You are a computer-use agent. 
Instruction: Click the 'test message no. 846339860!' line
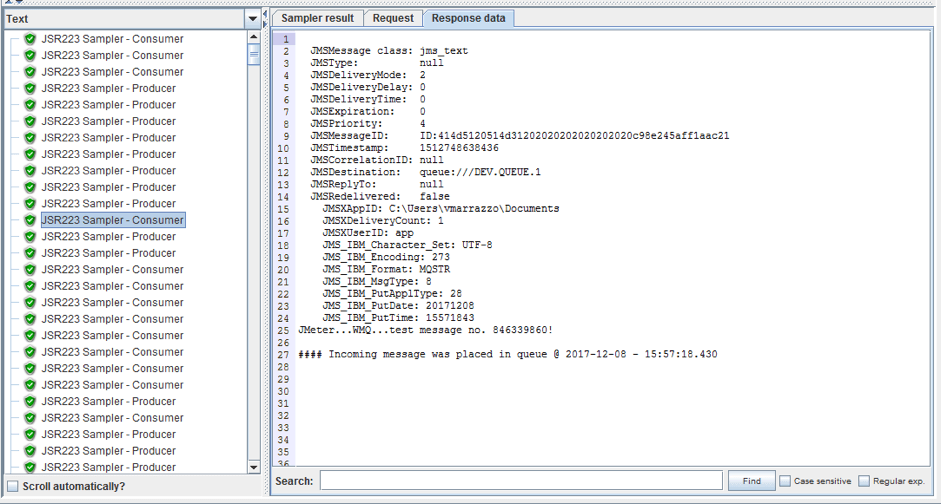[x=425, y=330]
